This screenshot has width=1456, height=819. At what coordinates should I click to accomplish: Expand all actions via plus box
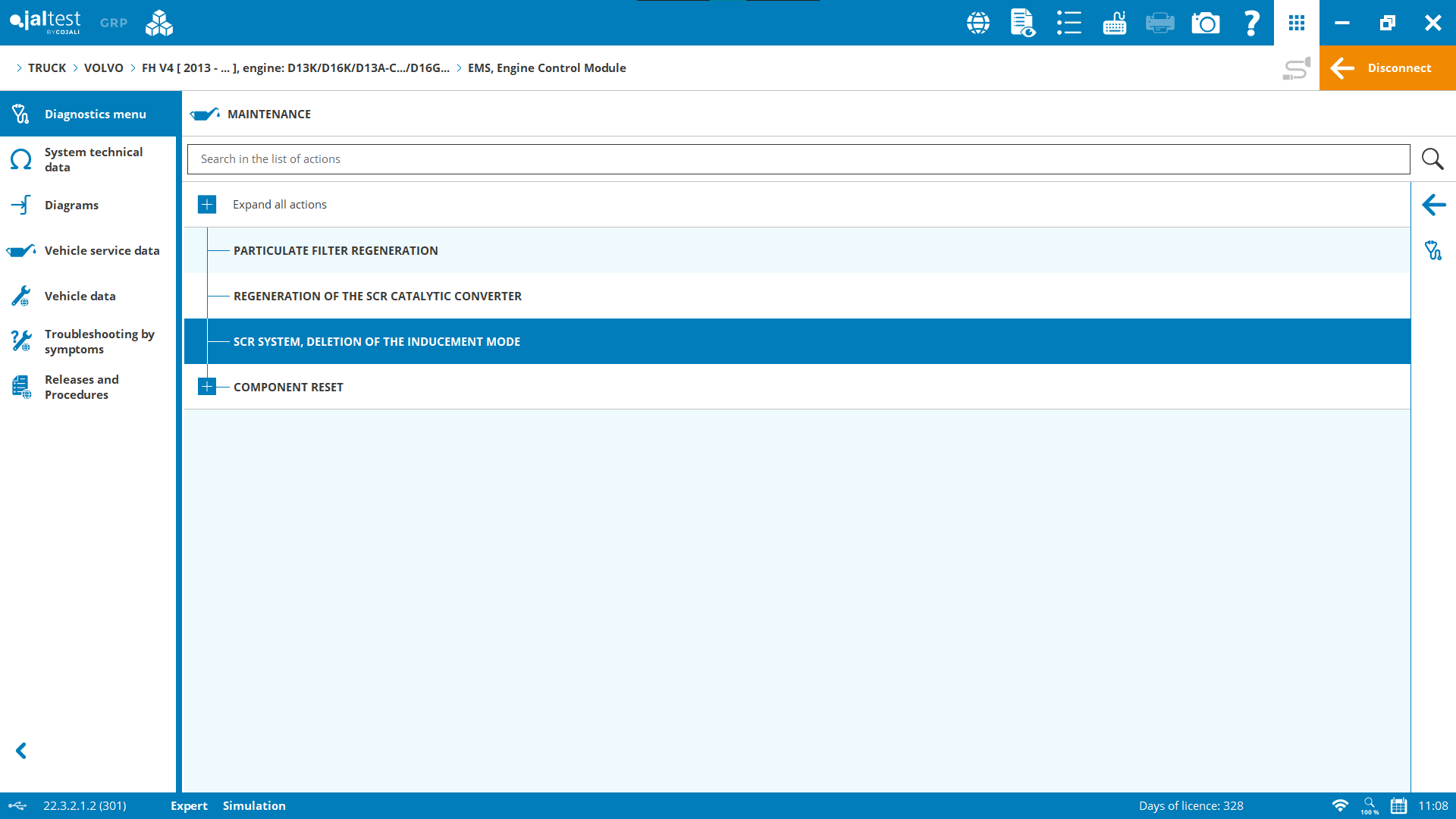(x=207, y=205)
